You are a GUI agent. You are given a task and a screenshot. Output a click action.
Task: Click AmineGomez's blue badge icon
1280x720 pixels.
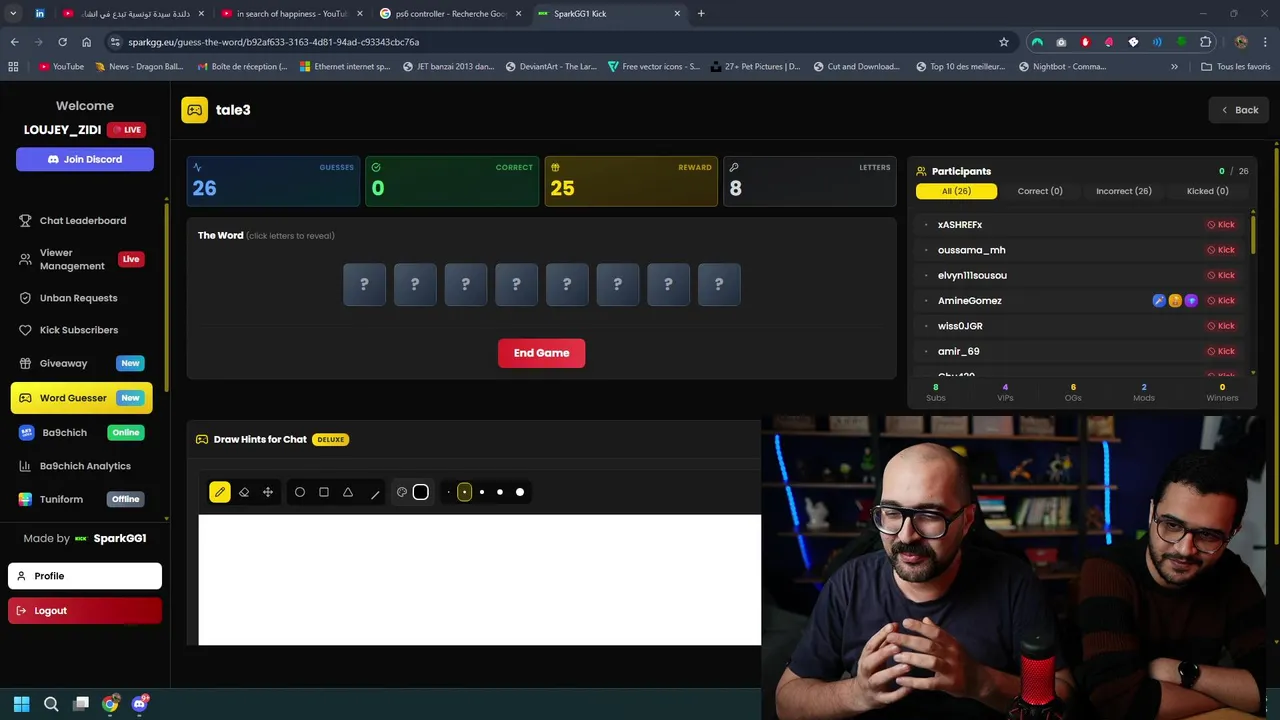pos(1159,300)
